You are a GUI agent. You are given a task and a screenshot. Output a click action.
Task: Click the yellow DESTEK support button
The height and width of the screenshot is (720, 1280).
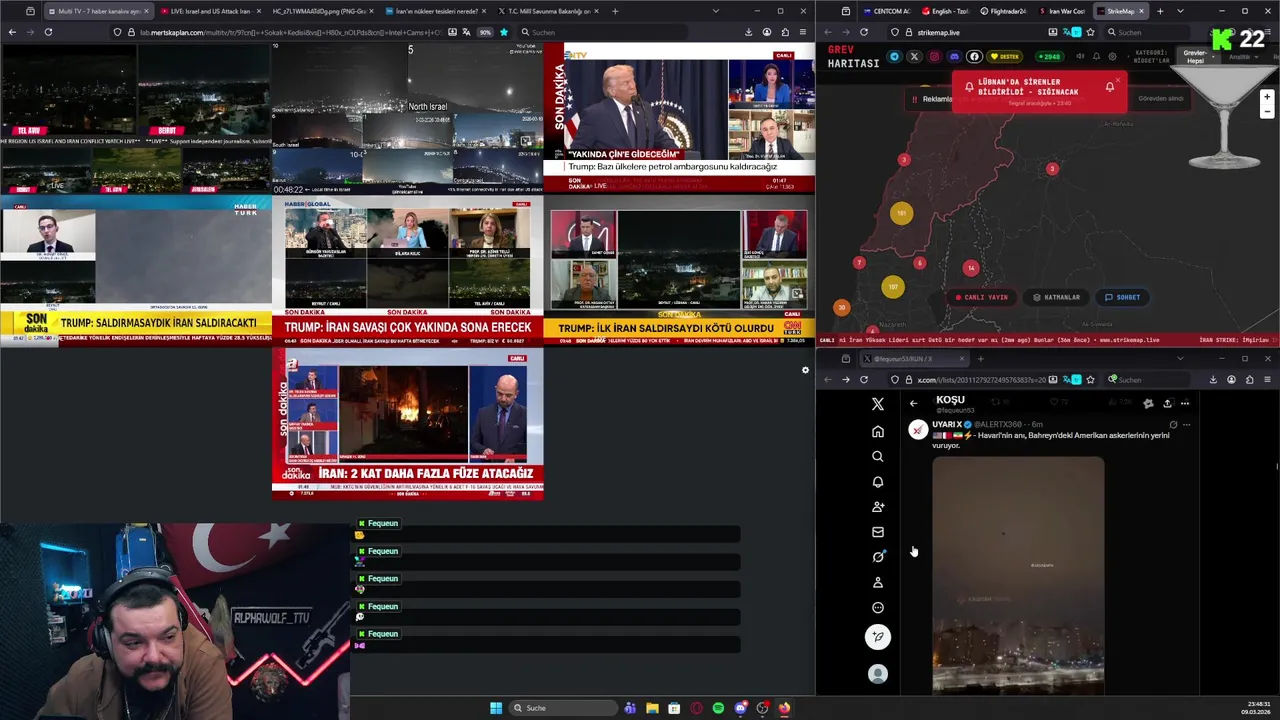[x=1004, y=56]
